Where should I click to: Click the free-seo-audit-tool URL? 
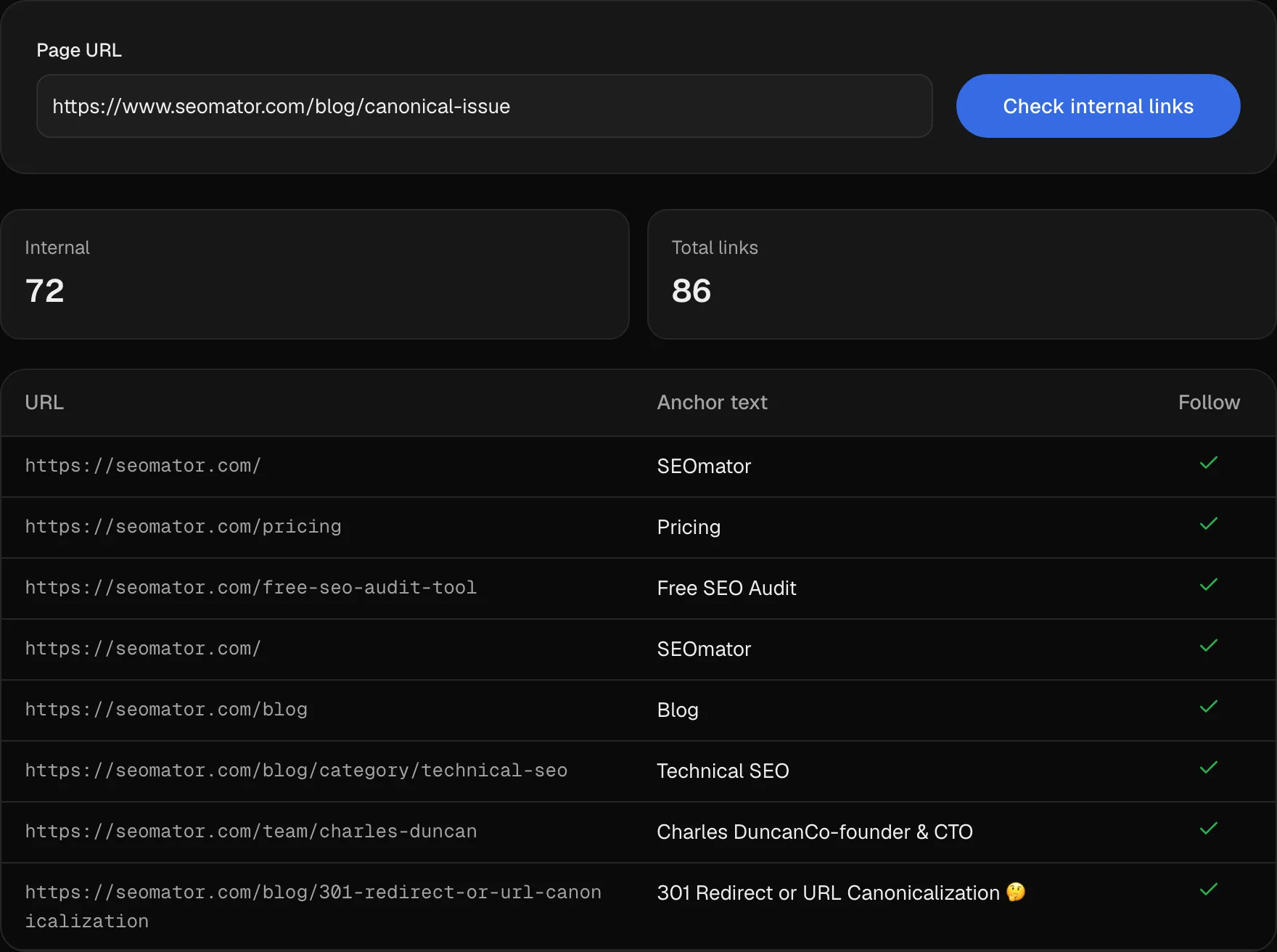pyautogui.click(x=250, y=588)
